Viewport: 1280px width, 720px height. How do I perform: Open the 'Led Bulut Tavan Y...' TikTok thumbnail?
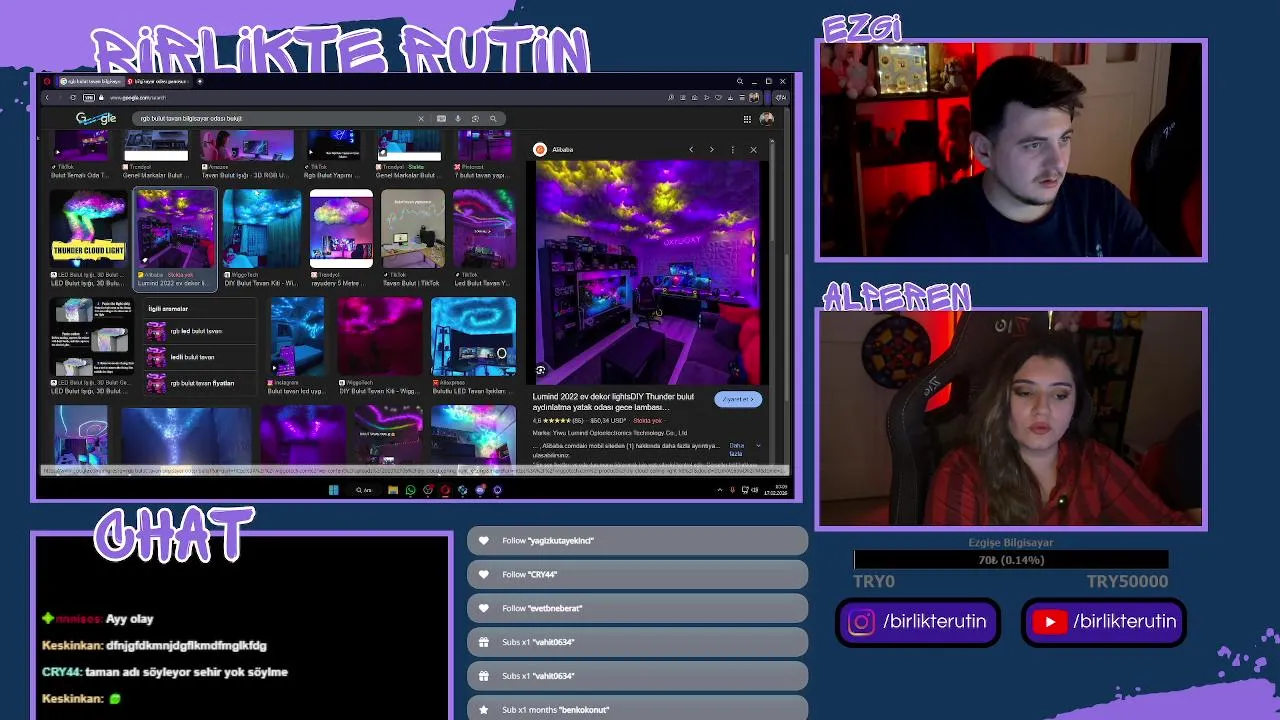(x=484, y=229)
